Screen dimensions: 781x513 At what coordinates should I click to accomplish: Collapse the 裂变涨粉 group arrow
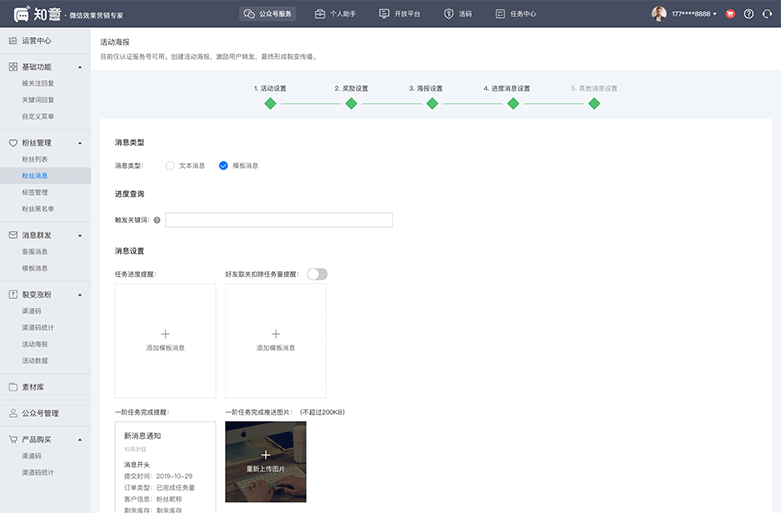click(80, 295)
